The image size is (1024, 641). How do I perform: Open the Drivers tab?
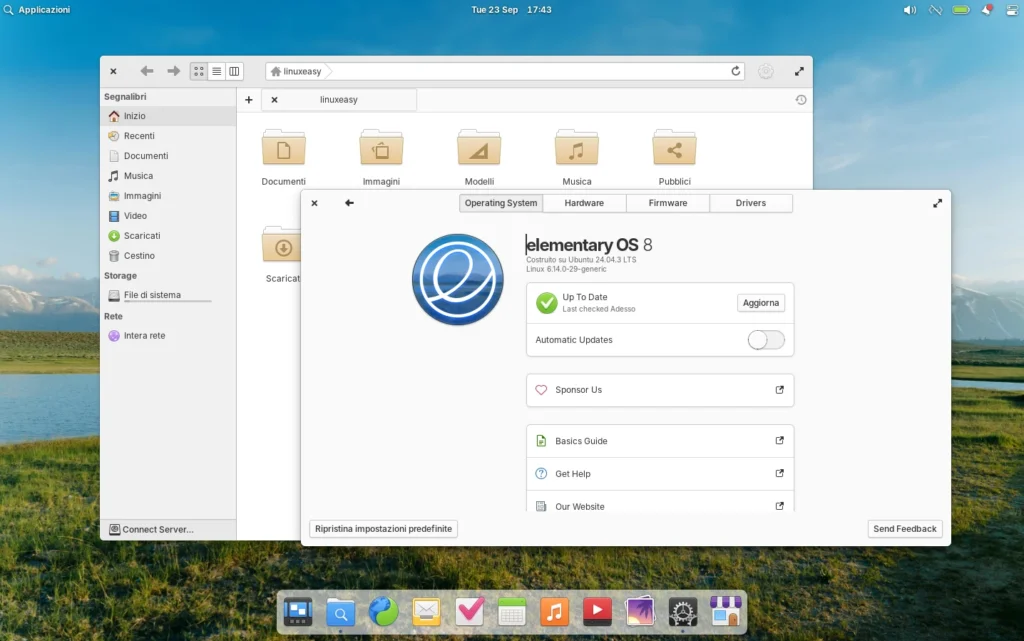(751, 203)
